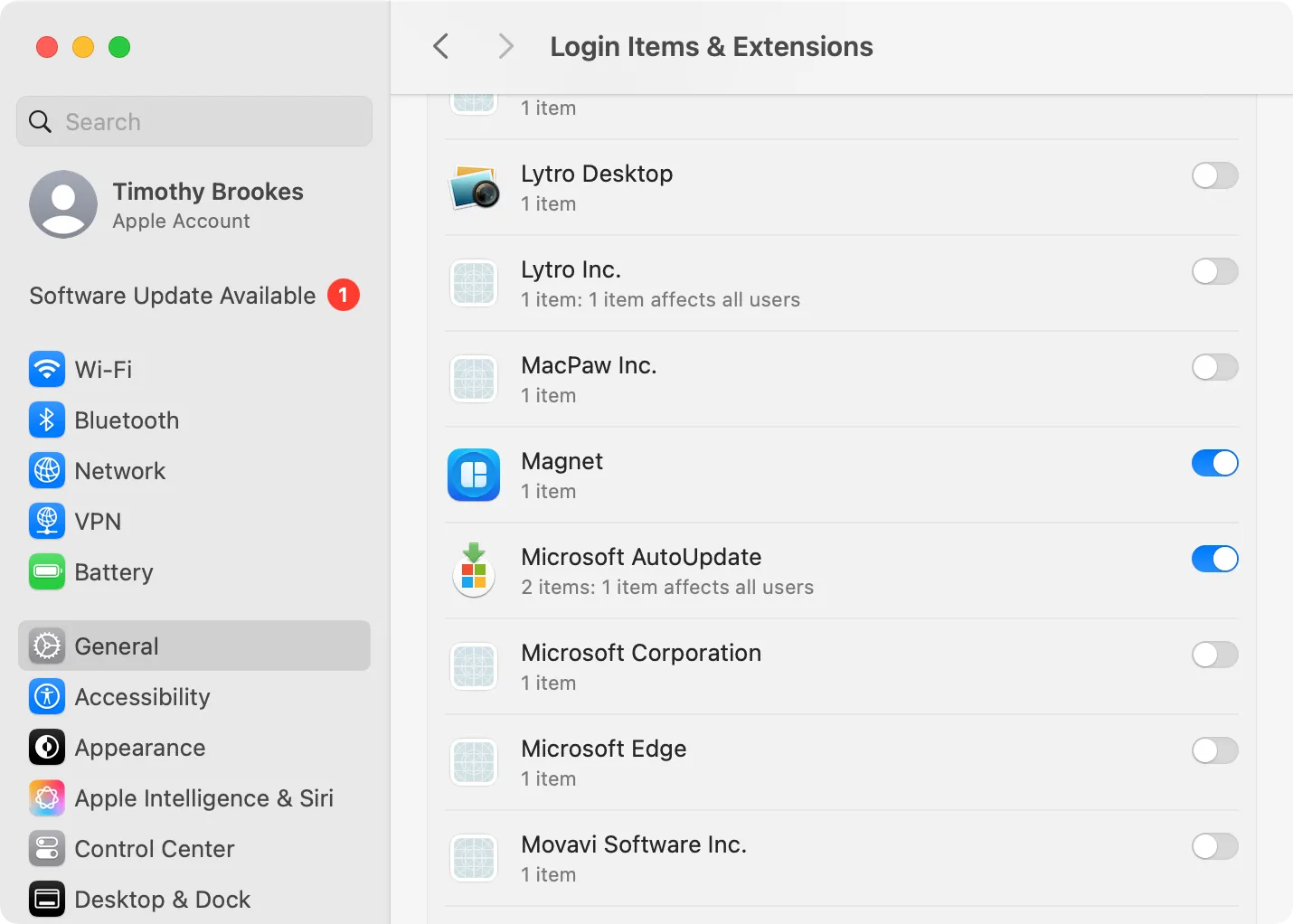The width and height of the screenshot is (1293, 924).
Task: Click the Bluetooth icon in sidebar
Action: click(x=47, y=420)
